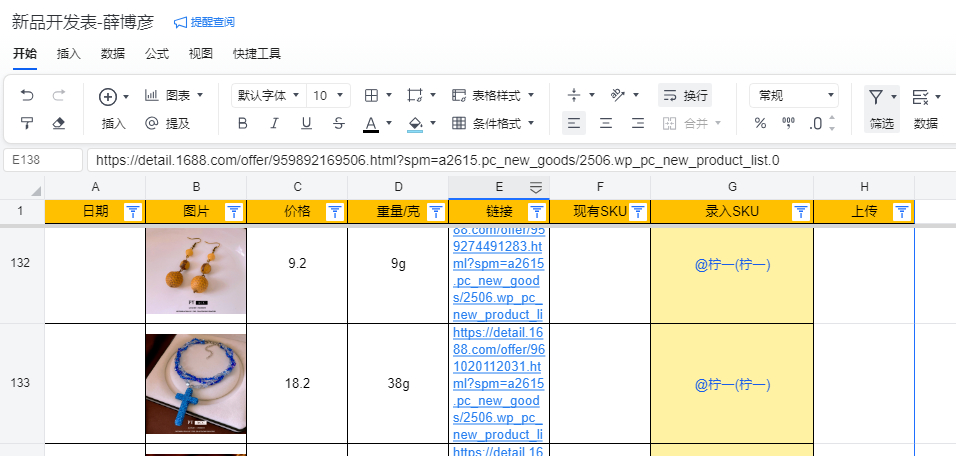Apply strikethrough formatting
Image resolution: width=956 pixels, height=456 pixels.
click(339, 123)
